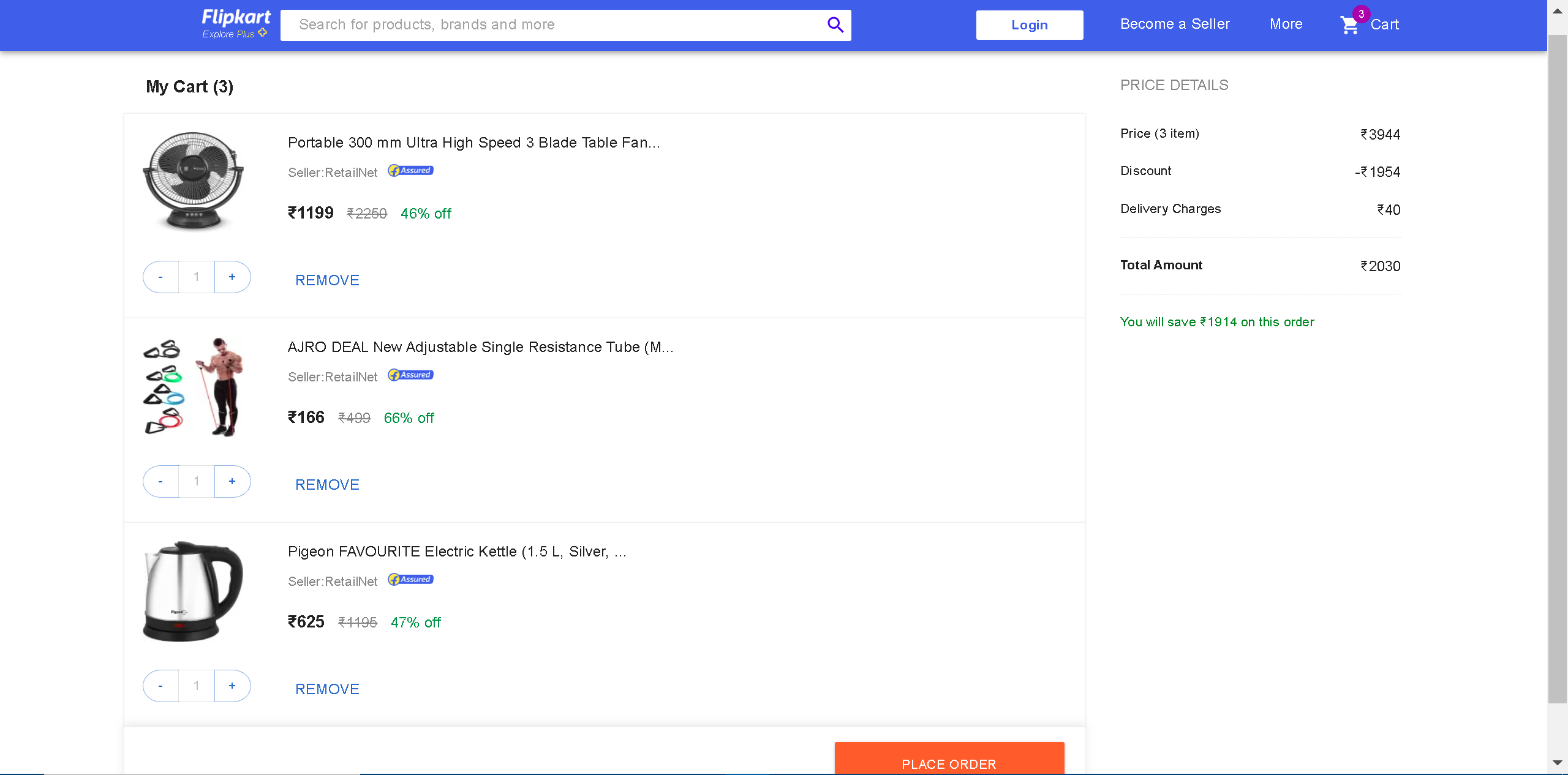Increase Electric Kettle quantity
This screenshot has height=775, width=1568.
(232, 686)
